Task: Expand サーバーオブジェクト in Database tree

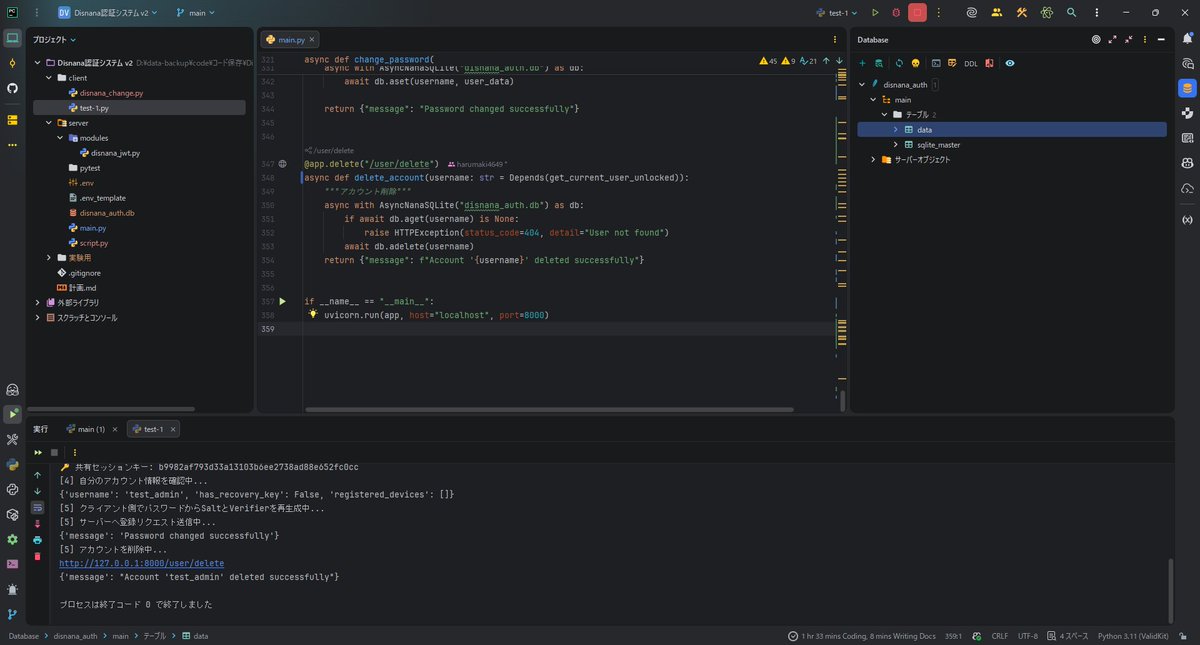Action: click(873, 159)
